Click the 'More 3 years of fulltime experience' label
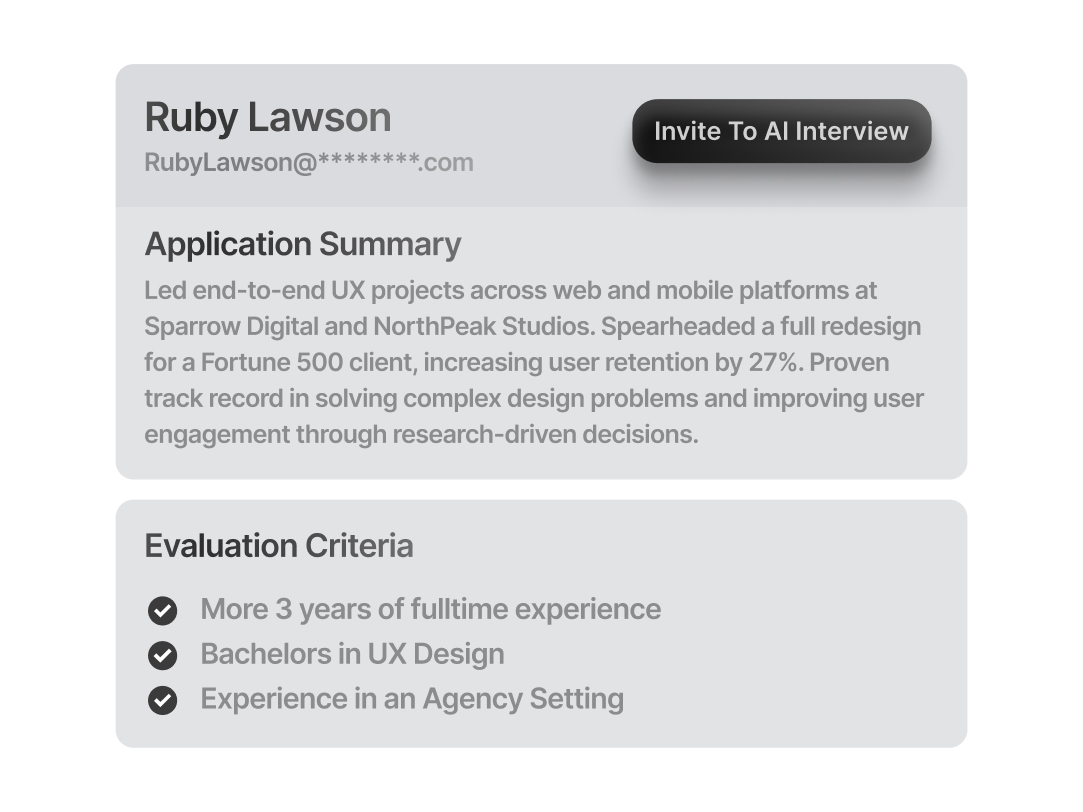 point(430,609)
